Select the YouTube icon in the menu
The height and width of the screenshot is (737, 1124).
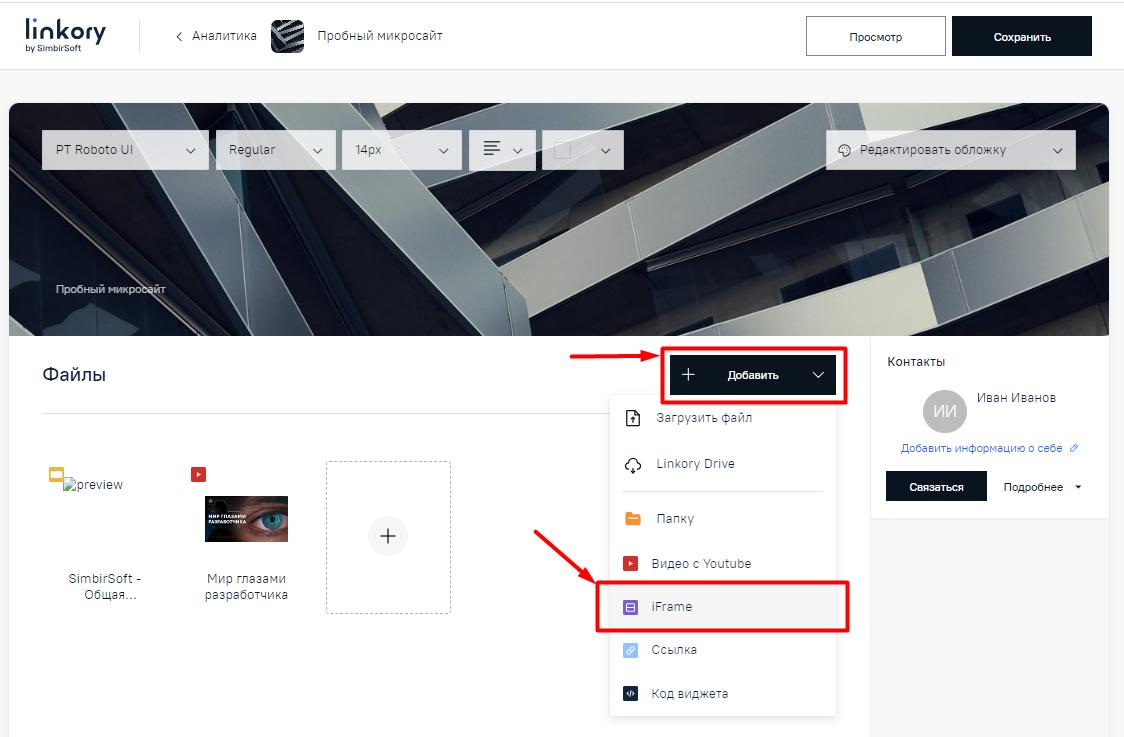[631, 563]
